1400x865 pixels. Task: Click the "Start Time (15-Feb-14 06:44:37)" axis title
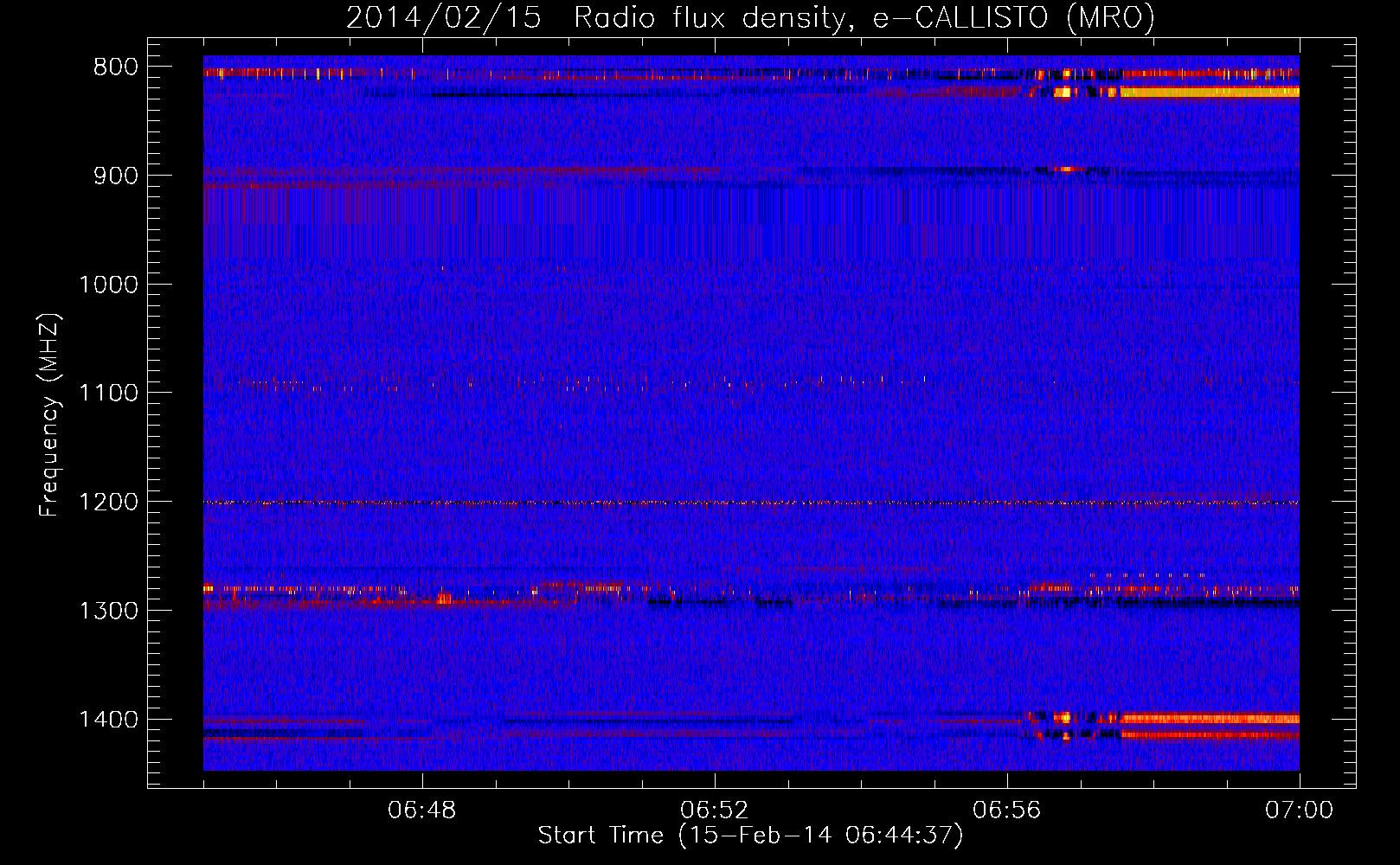pyautogui.click(x=750, y=836)
